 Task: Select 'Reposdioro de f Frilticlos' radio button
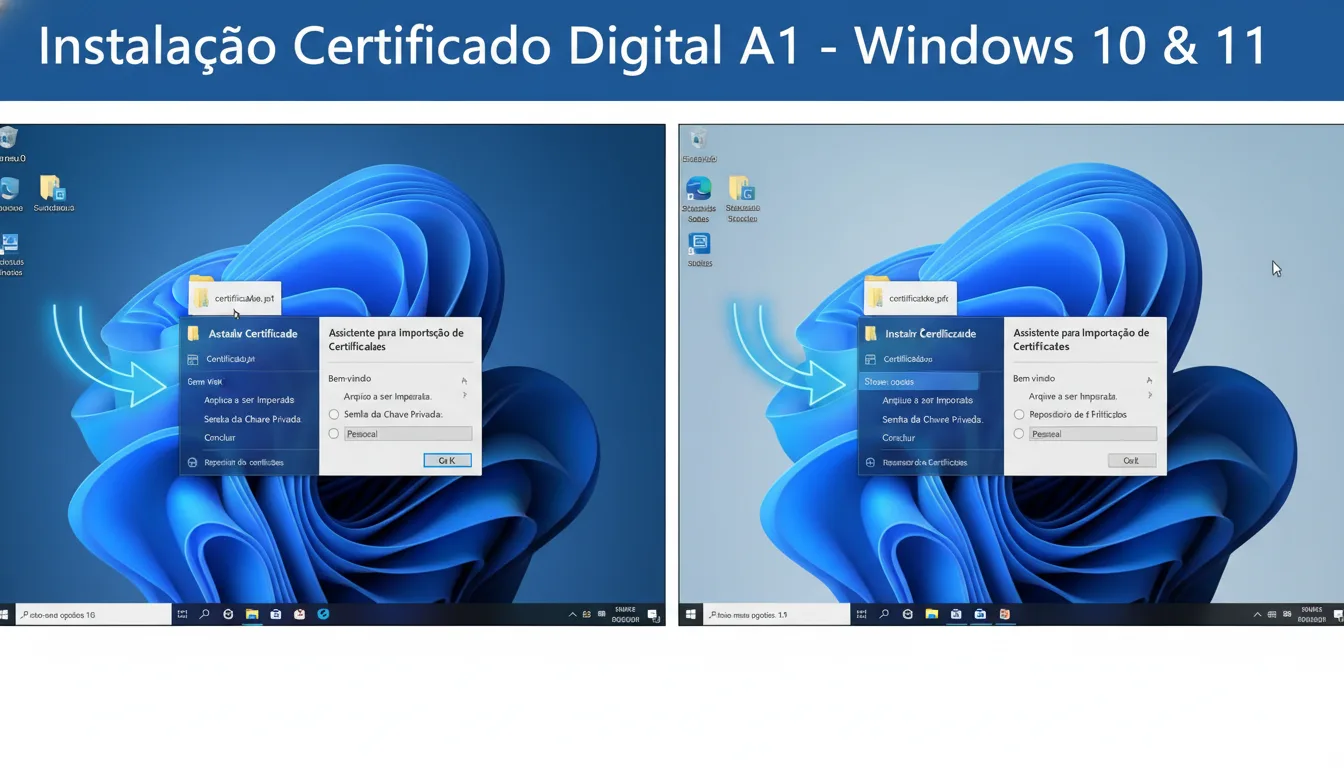(x=1019, y=414)
